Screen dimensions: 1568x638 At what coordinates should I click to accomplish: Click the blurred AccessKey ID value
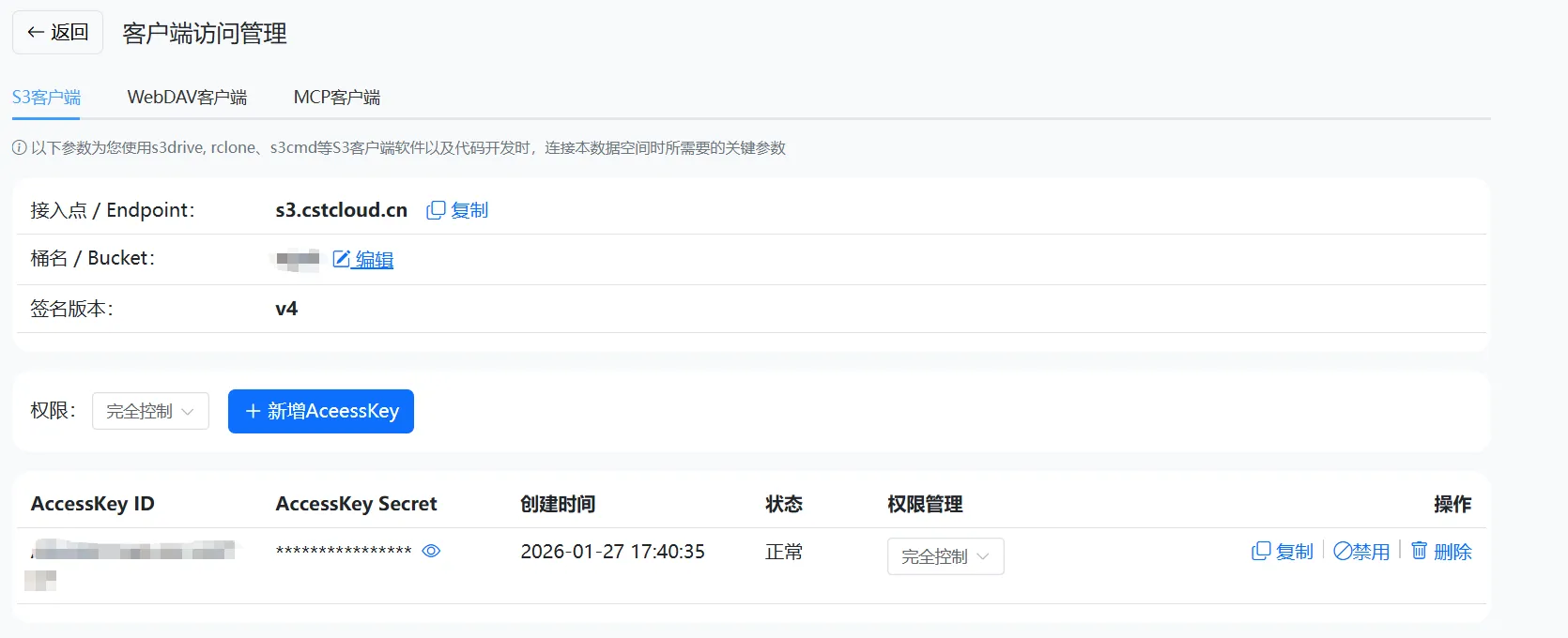point(131,552)
